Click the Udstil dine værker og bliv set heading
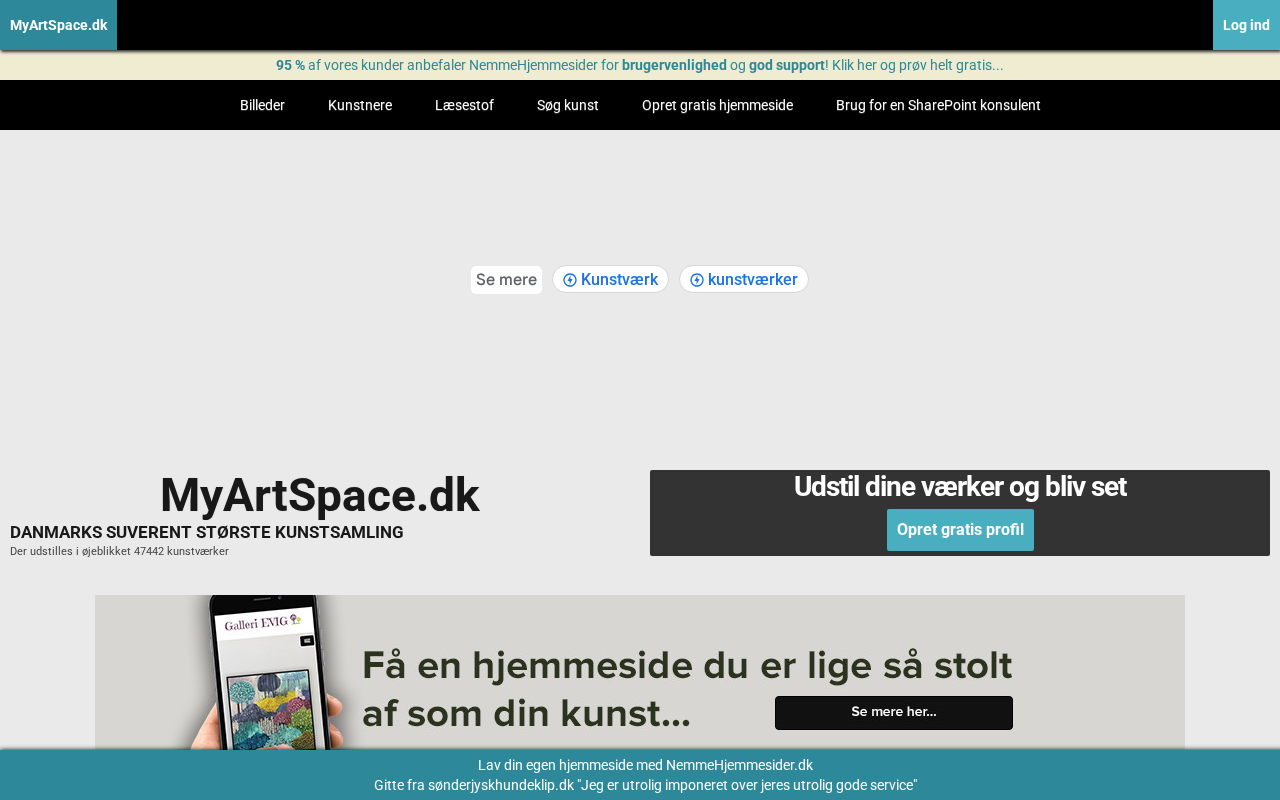Viewport: 1280px width, 800px height. [x=960, y=487]
